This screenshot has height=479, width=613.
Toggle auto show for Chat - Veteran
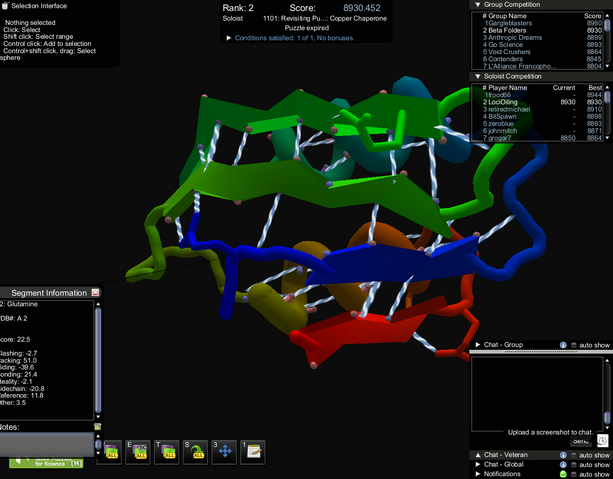click(x=574, y=455)
